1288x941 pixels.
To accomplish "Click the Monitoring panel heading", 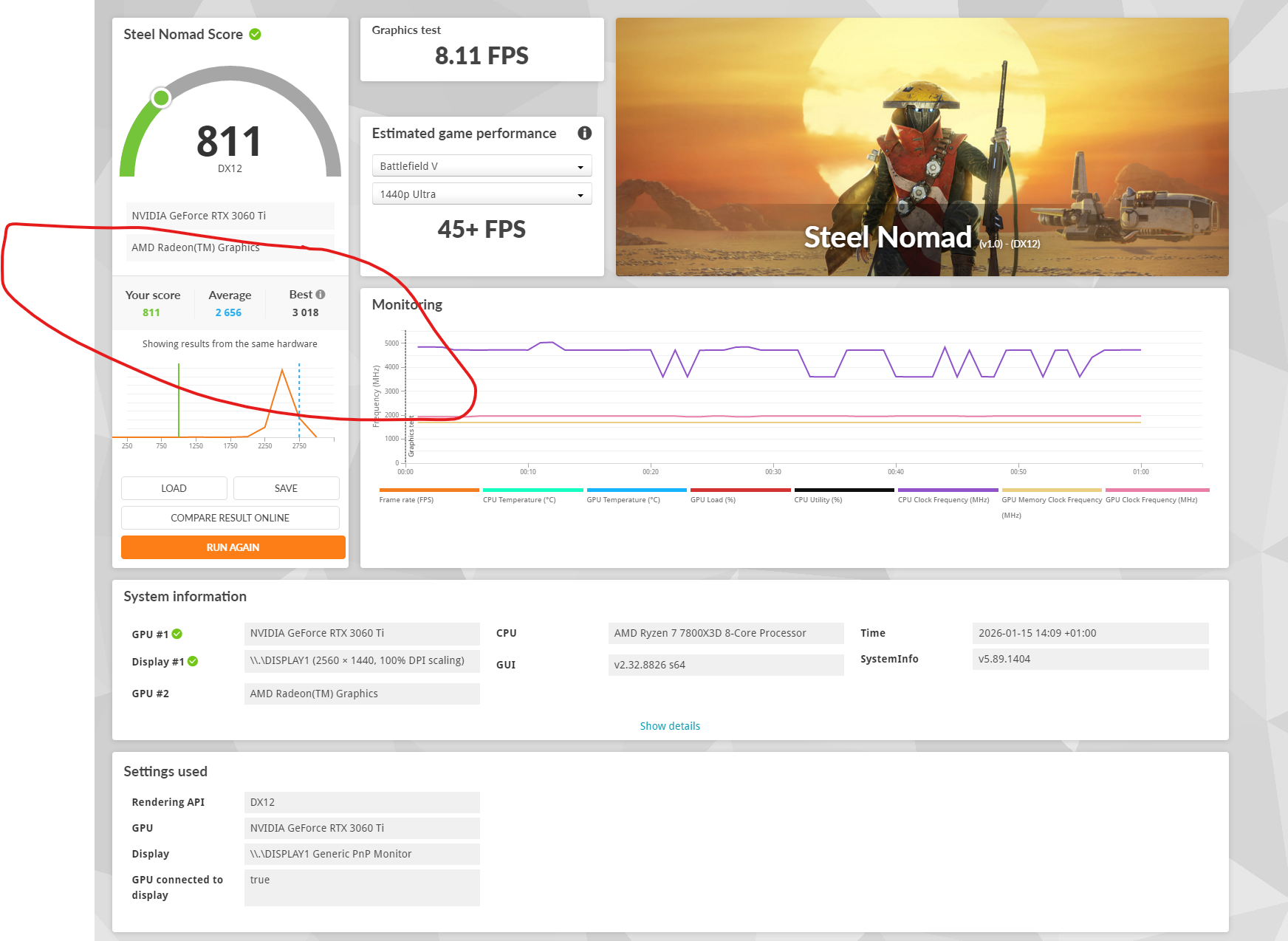I will [407, 304].
